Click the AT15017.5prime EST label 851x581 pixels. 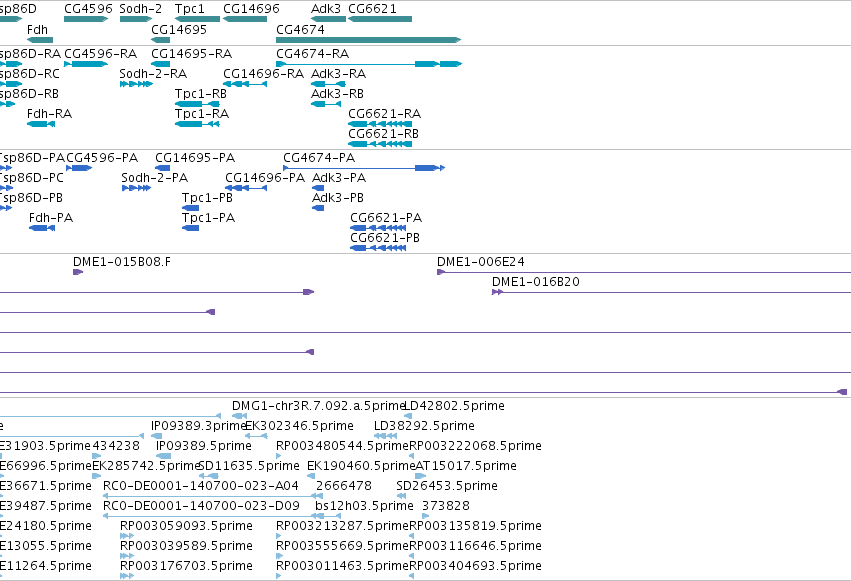click(466, 466)
